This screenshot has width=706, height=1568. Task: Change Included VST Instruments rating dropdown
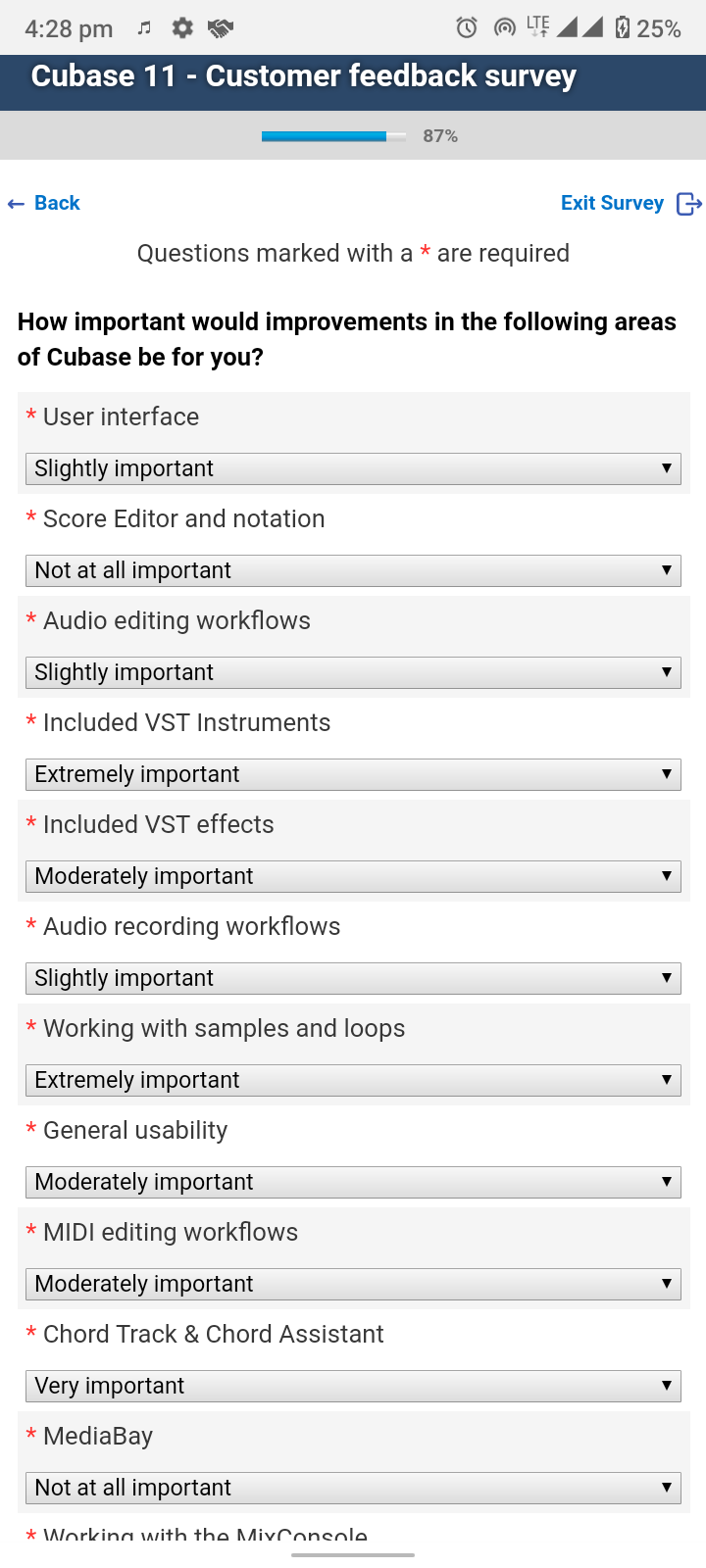(353, 774)
